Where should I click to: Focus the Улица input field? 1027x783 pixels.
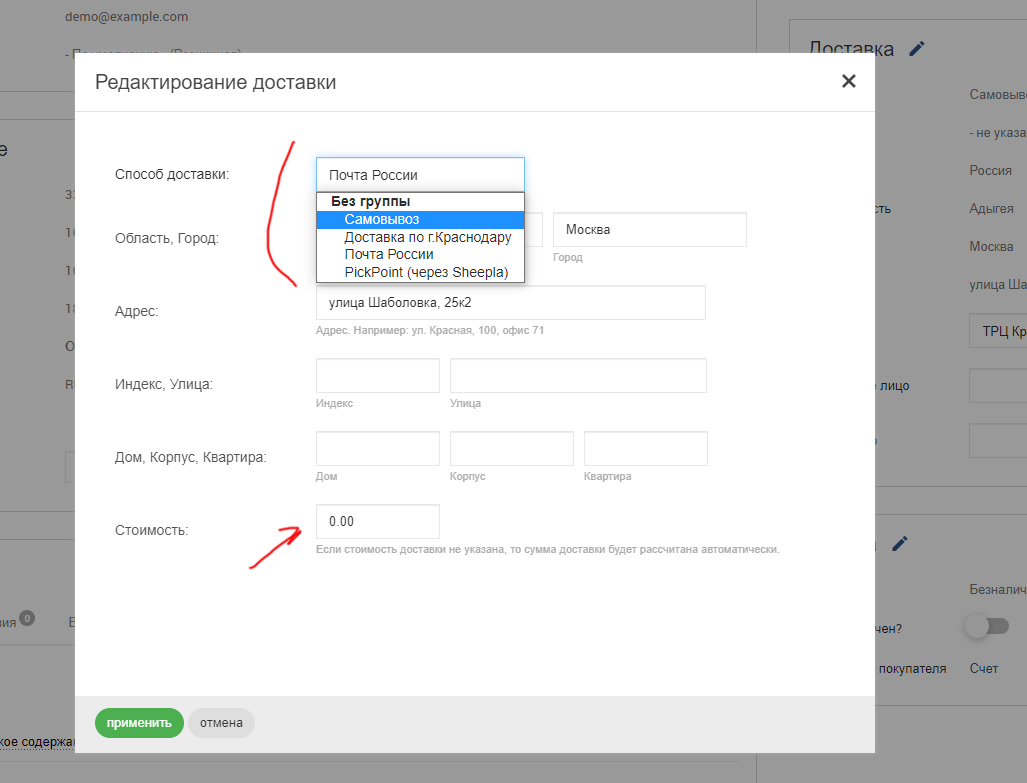tap(578, 376)
